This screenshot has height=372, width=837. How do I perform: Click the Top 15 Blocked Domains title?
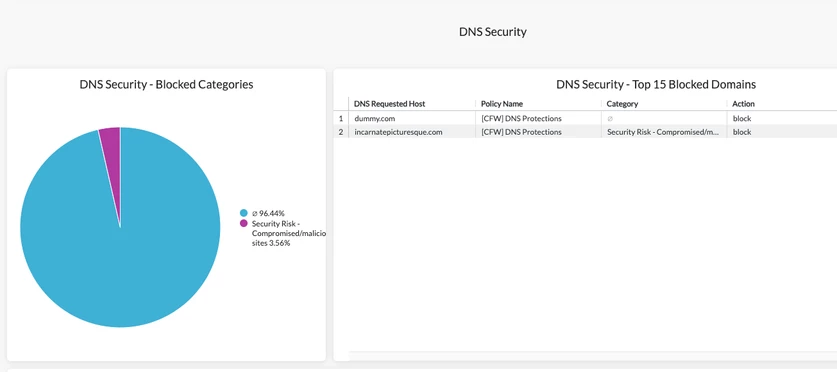(x=656, y=84)
